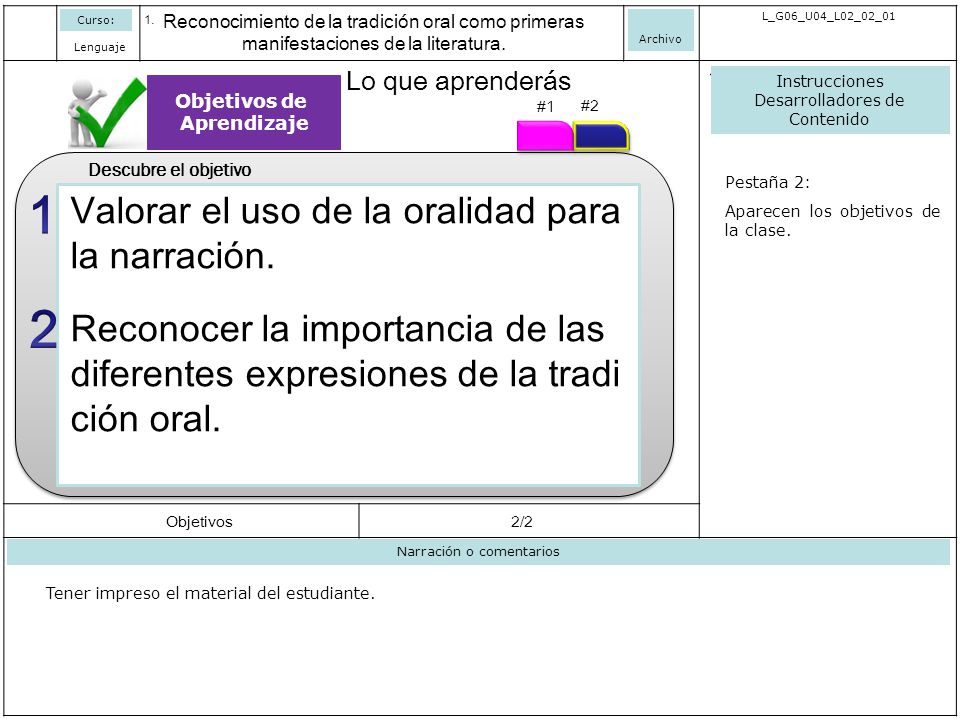Select the dark blue tab #2

tap(601, 136)
